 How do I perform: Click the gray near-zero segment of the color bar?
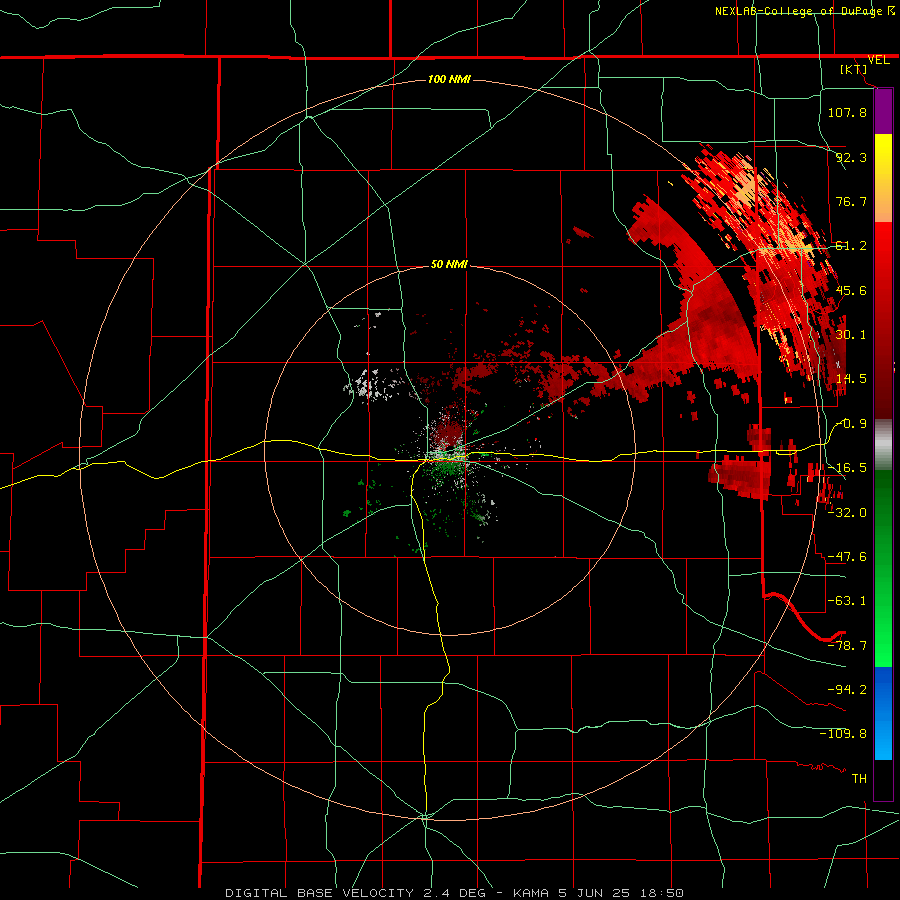[x=883, y=445]
